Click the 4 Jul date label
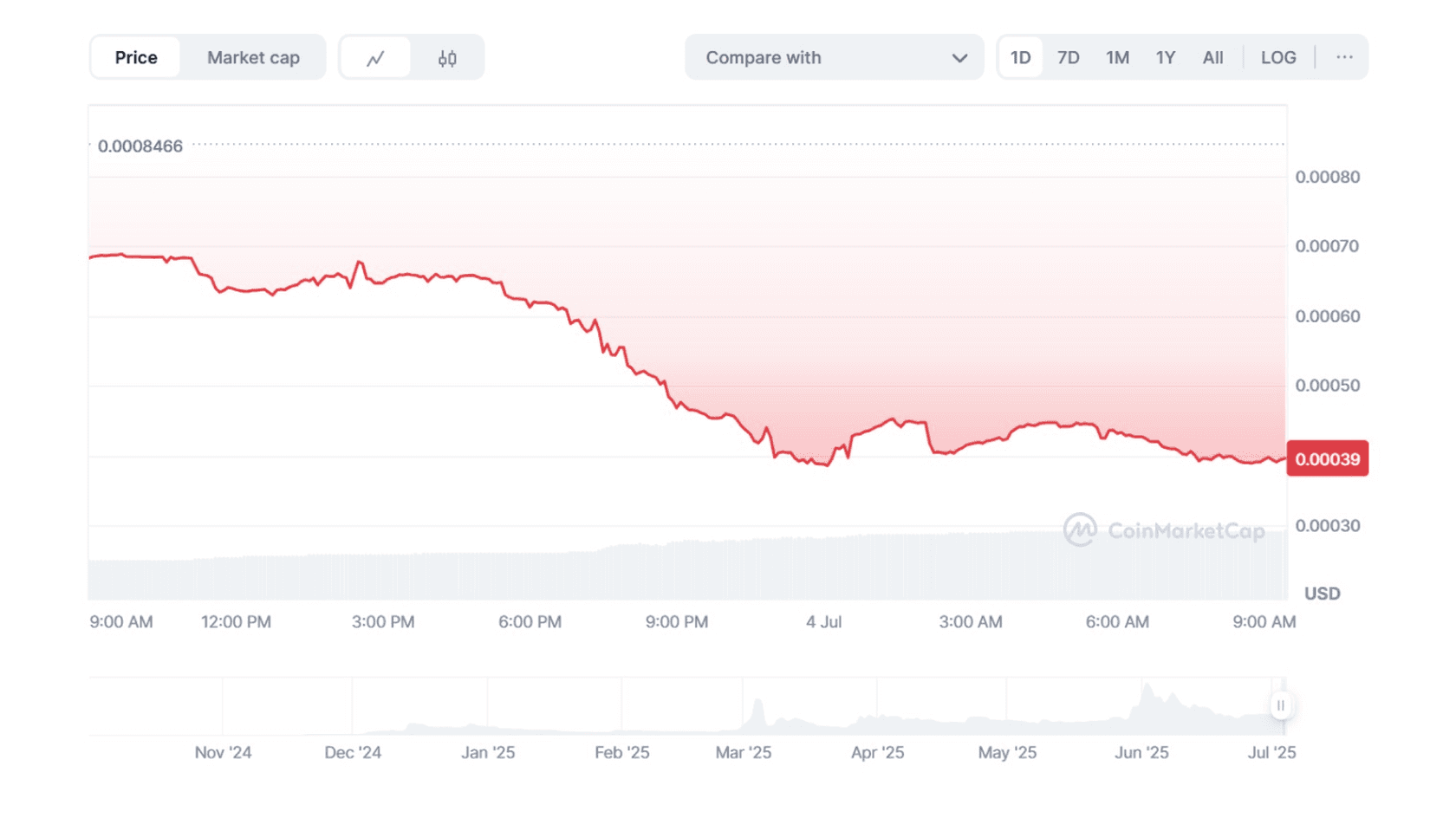 823,622
